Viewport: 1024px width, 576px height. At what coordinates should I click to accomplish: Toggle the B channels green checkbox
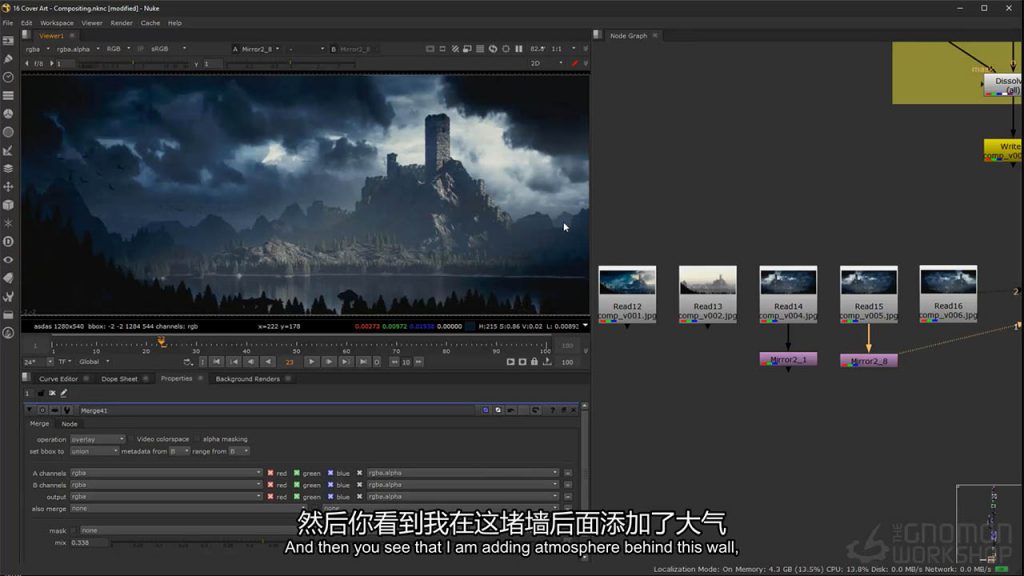click(x=296, y=485)
